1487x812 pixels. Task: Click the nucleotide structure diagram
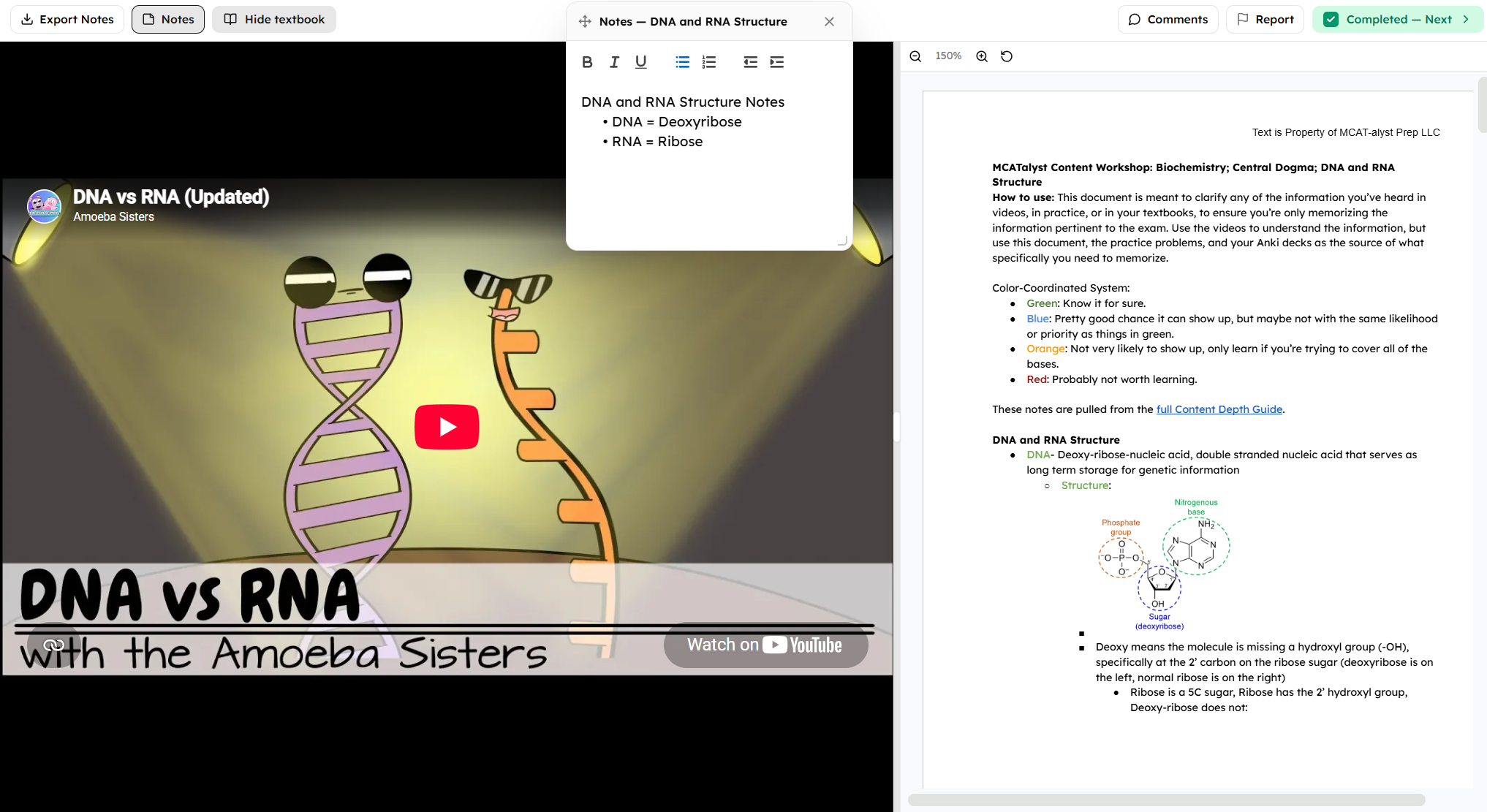(x=1164, y=564)
